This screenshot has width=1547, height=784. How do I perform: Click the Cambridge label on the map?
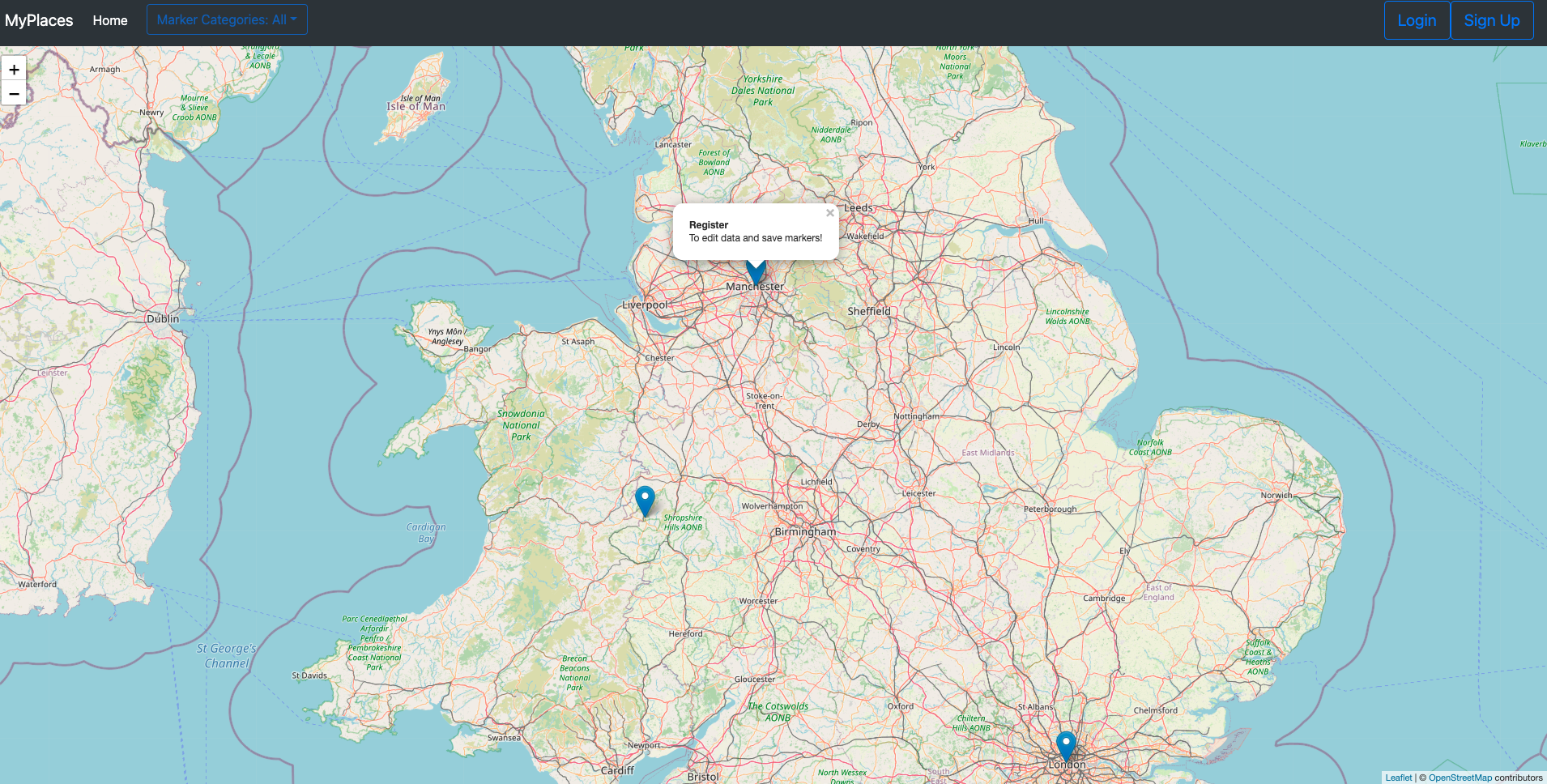point(1104,599)
